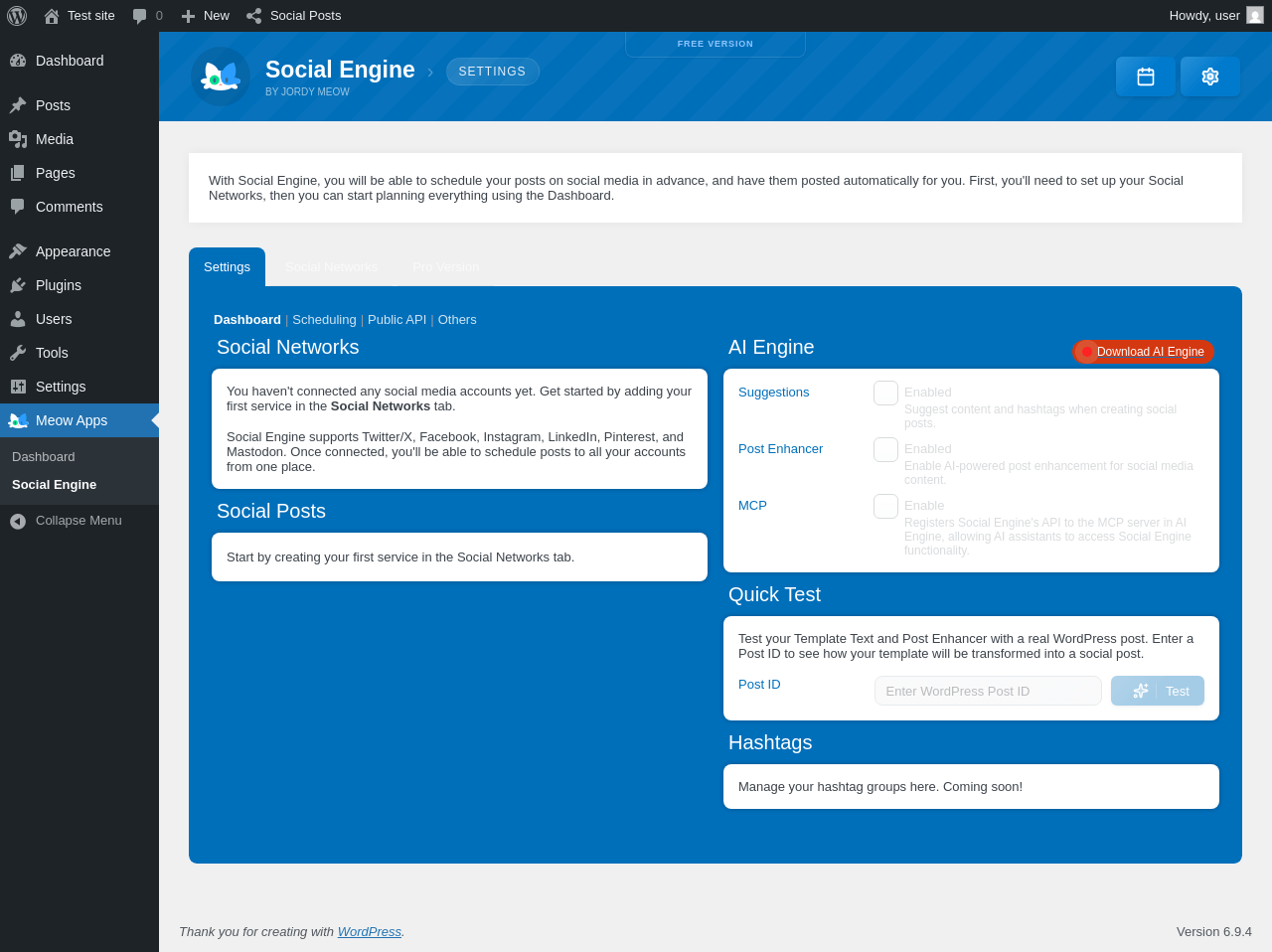Click the Download AI Engine button
This screenshot has width=1272, height=952.
click(x=1143, y=352)
